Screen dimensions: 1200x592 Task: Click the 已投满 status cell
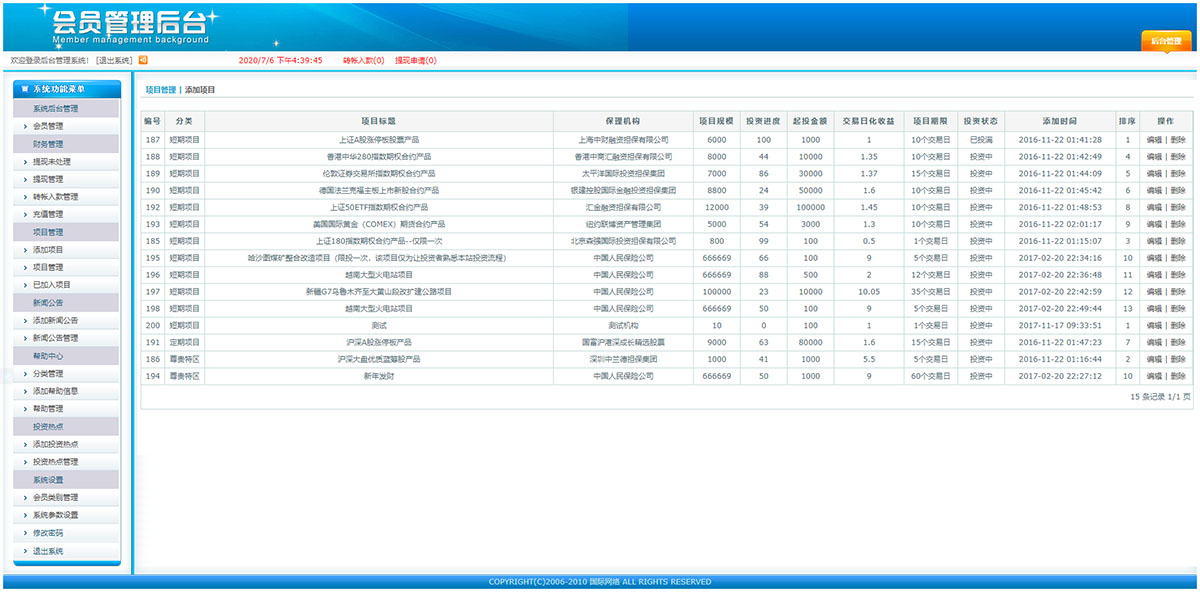click(x=980, y=140)
